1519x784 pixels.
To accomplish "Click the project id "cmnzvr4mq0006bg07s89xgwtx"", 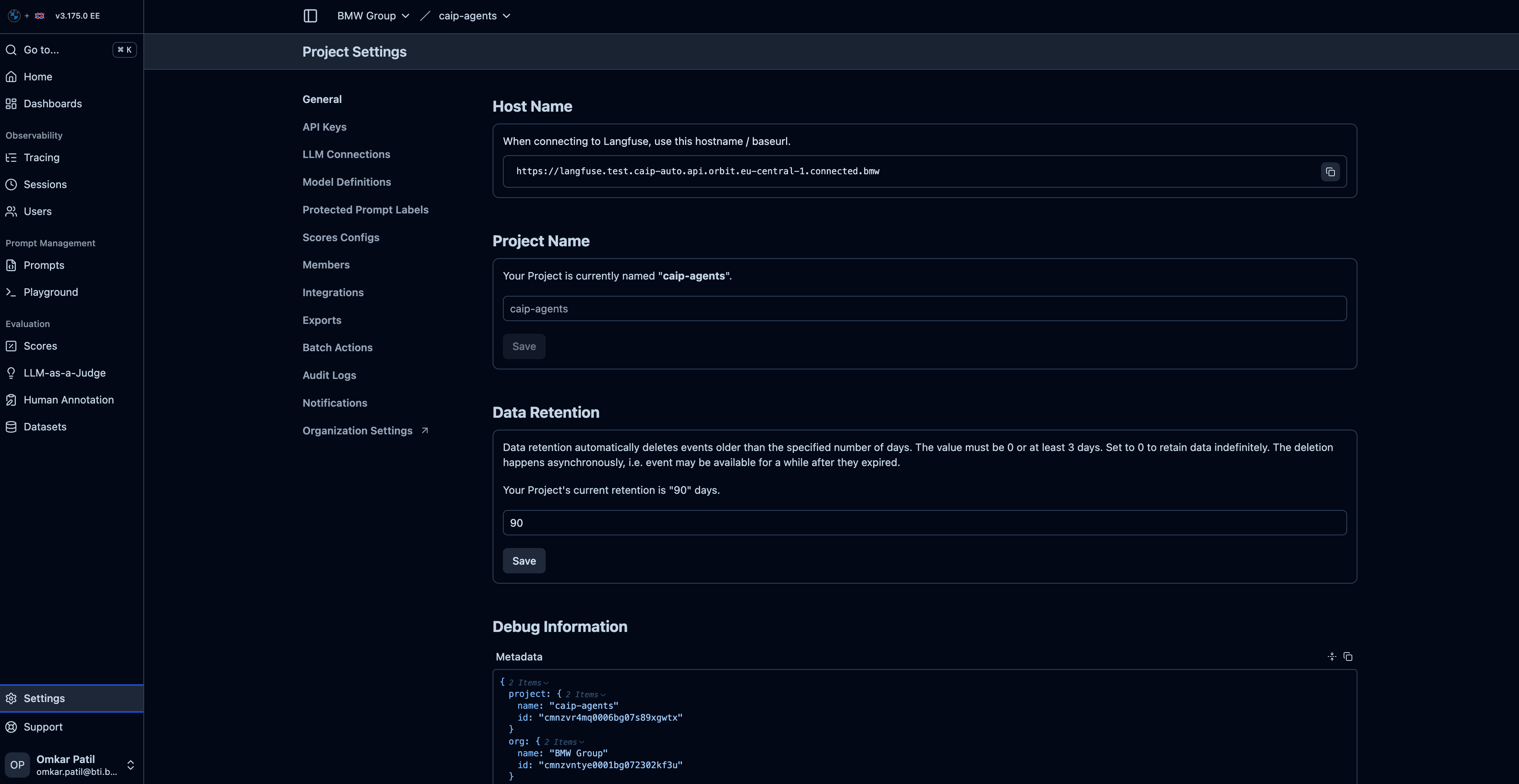I will [610, 717].
